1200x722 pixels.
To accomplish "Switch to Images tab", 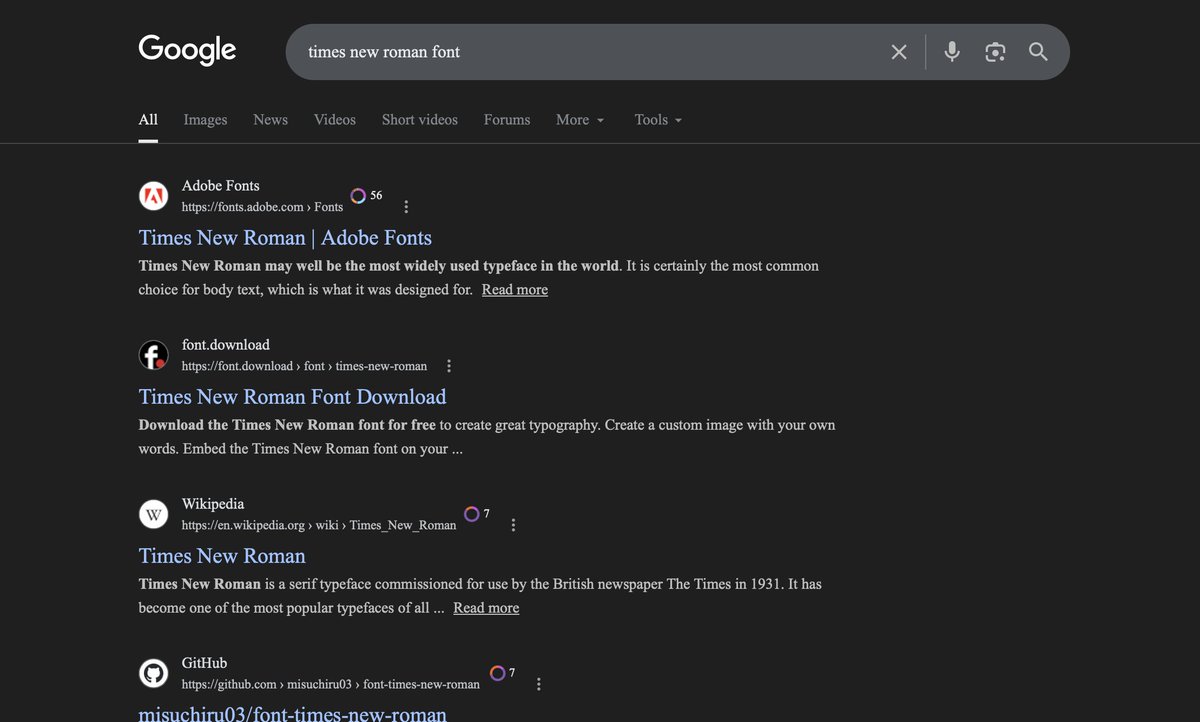I will 205,120.
